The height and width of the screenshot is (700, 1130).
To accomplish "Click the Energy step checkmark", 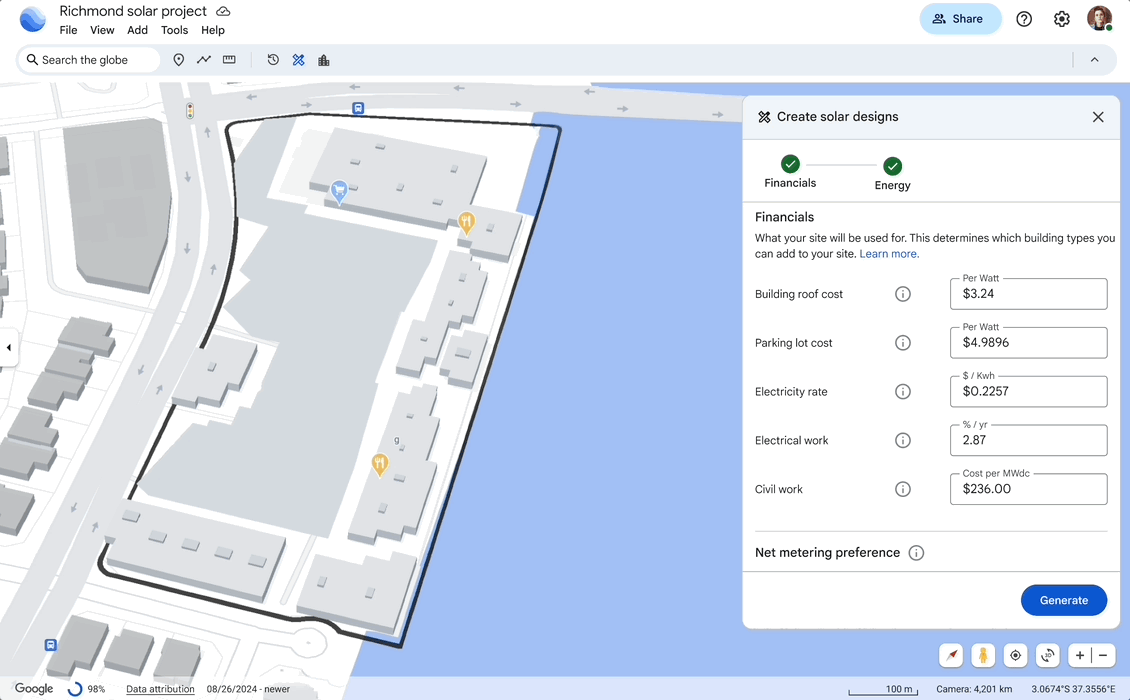I will click(x=892, y=163).
